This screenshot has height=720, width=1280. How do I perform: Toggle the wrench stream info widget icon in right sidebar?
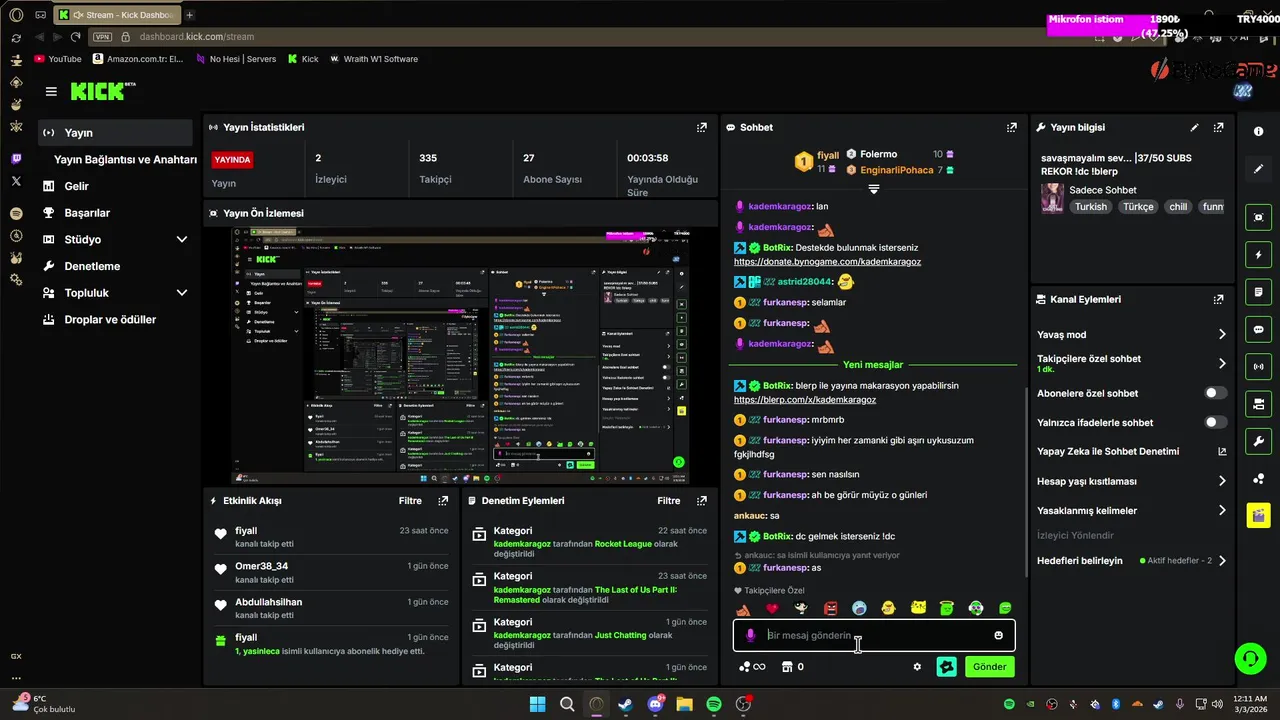pos(1258,441)
